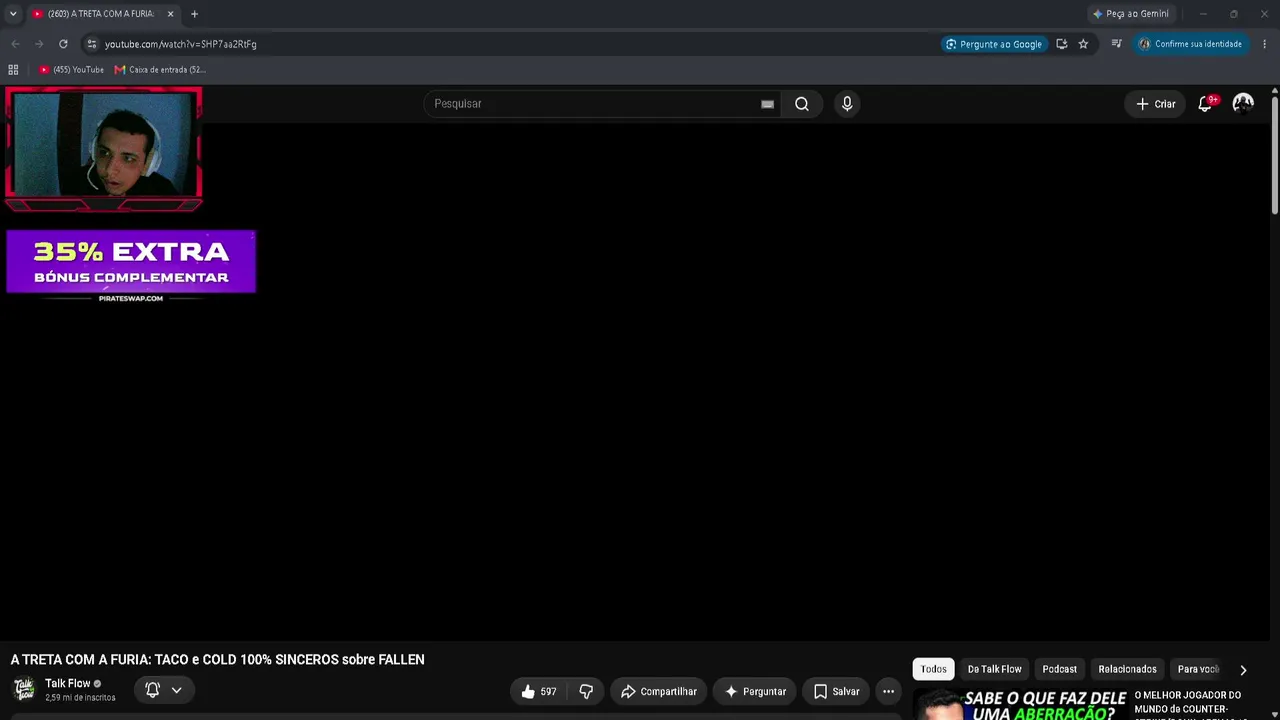Select the Para você filter chip

click(1198, 669)
